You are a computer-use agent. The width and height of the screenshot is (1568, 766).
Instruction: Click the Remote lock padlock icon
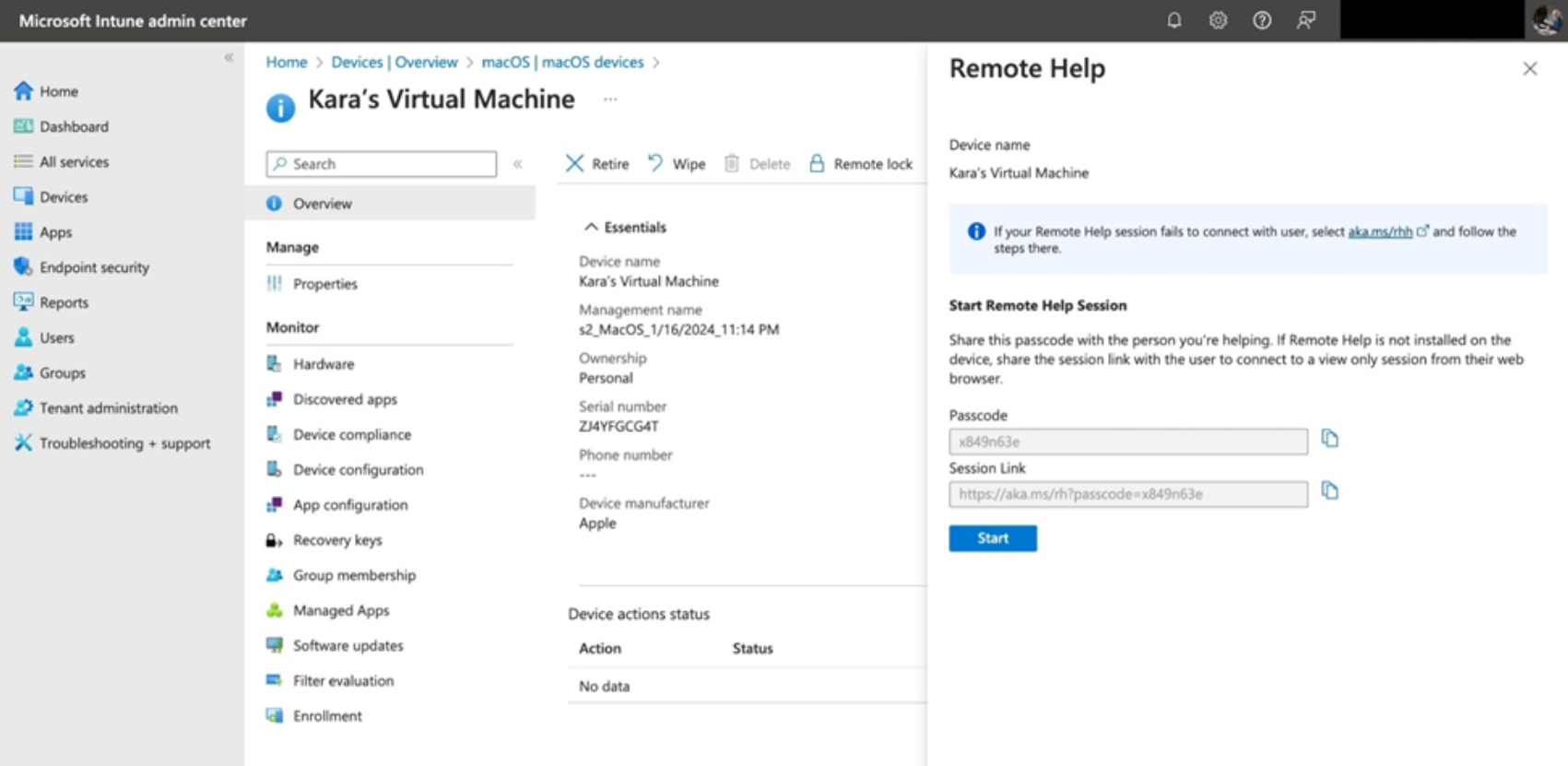(x=817, y=164)
